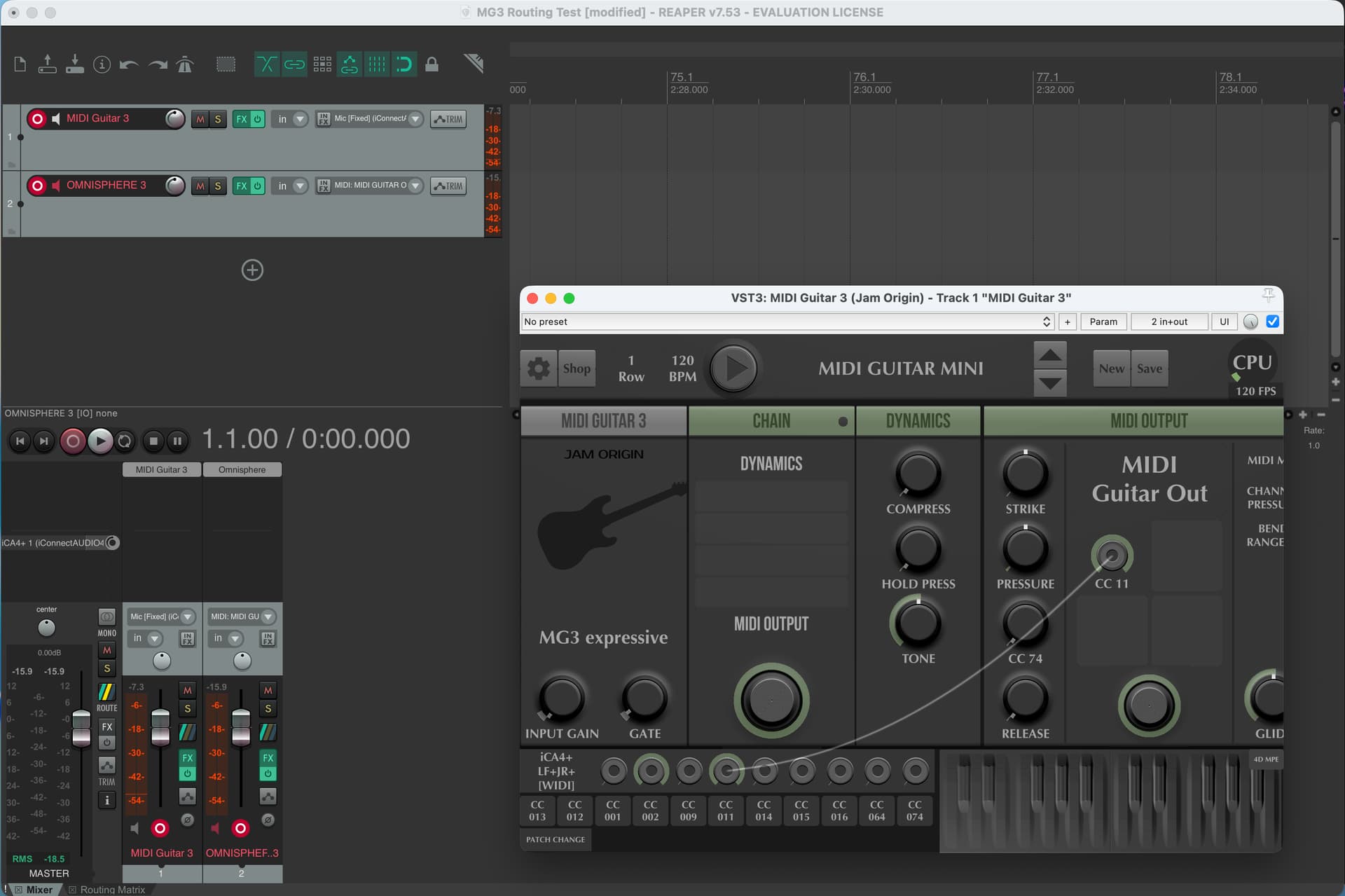Screen dimensions: 1345x896
Task: Click the metronome icon in toolbar
Action: [185, 64]
